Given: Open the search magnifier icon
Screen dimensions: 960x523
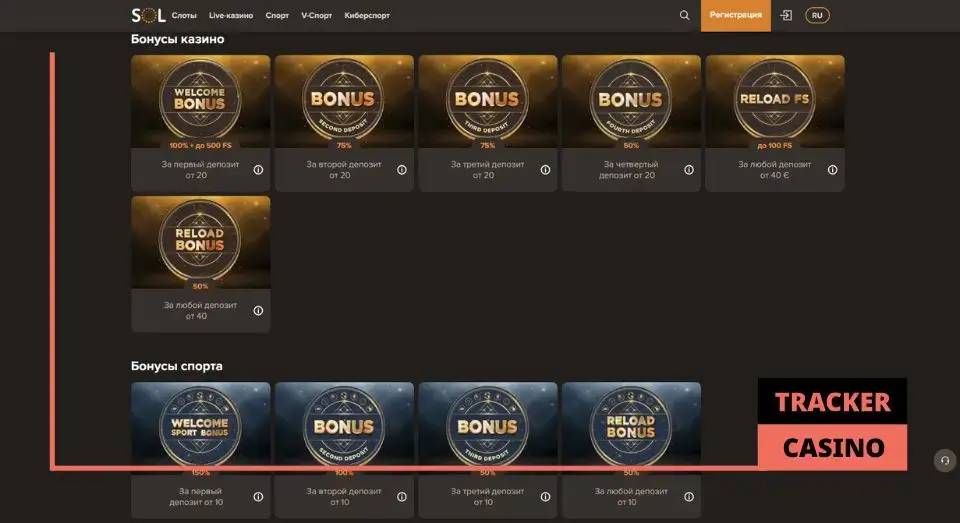Looking at the screenshot, I should [x=684, y=15].
